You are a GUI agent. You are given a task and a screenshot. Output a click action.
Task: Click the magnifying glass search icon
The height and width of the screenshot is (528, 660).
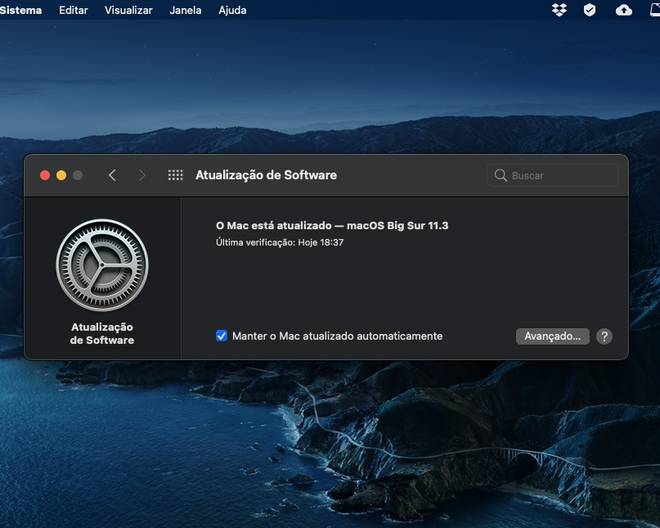click(x=500, y=175)
